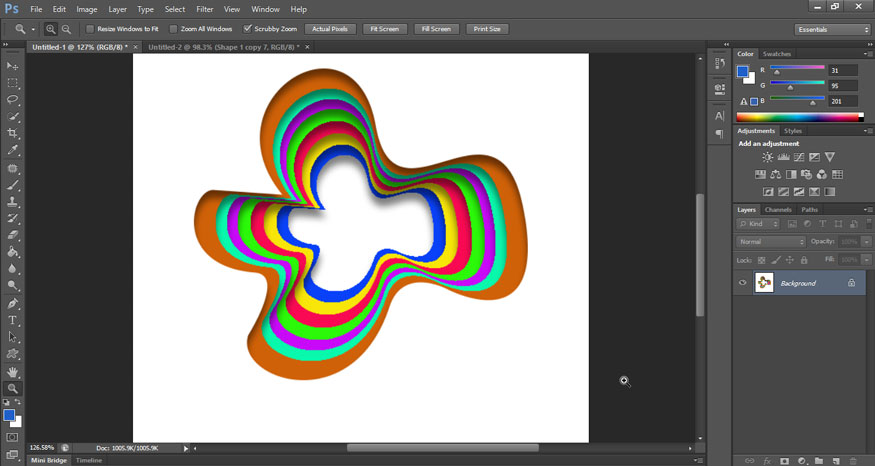Add a Levels adjustment
This screenshot has height=466, width=875.
783,157
